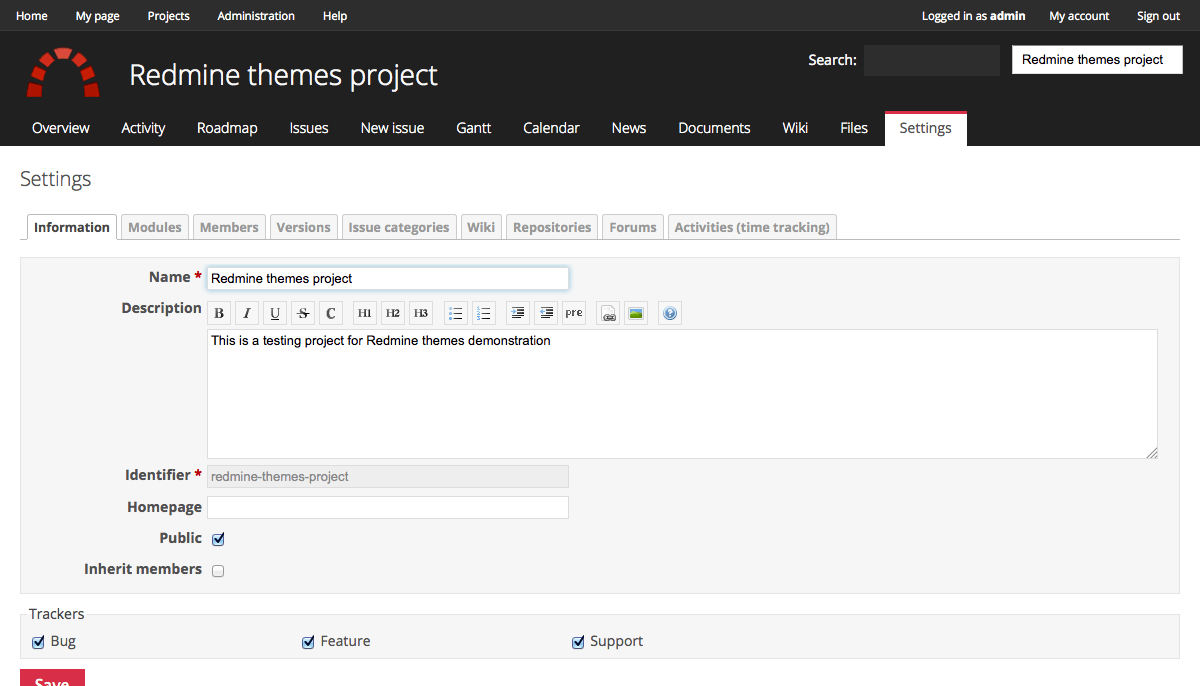The width and height of the screenshot is (1200, 686).
Task: Open My account link
Action: (1079, 16)
